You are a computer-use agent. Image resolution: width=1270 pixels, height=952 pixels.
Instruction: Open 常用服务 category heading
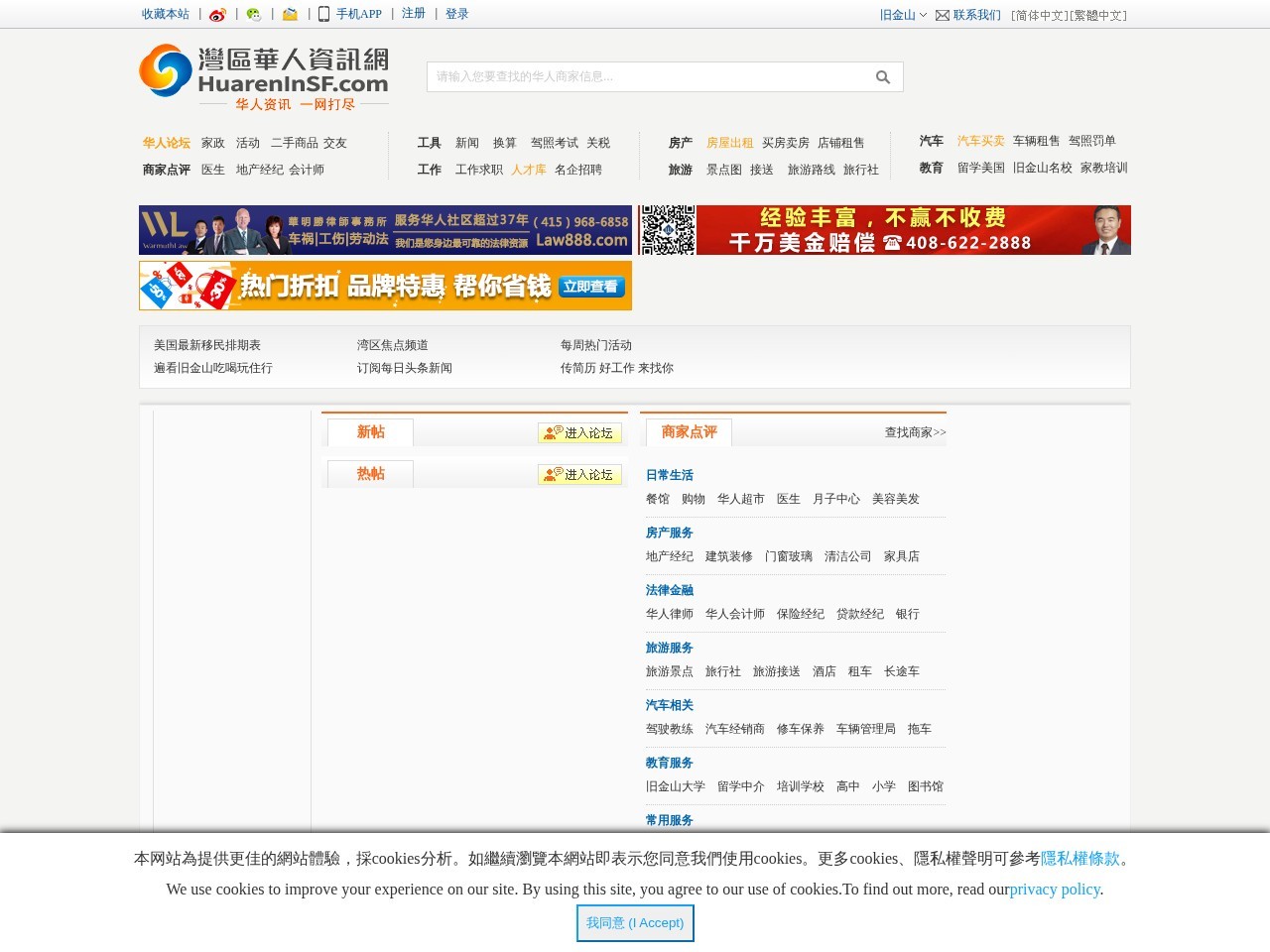pos(670,820)
